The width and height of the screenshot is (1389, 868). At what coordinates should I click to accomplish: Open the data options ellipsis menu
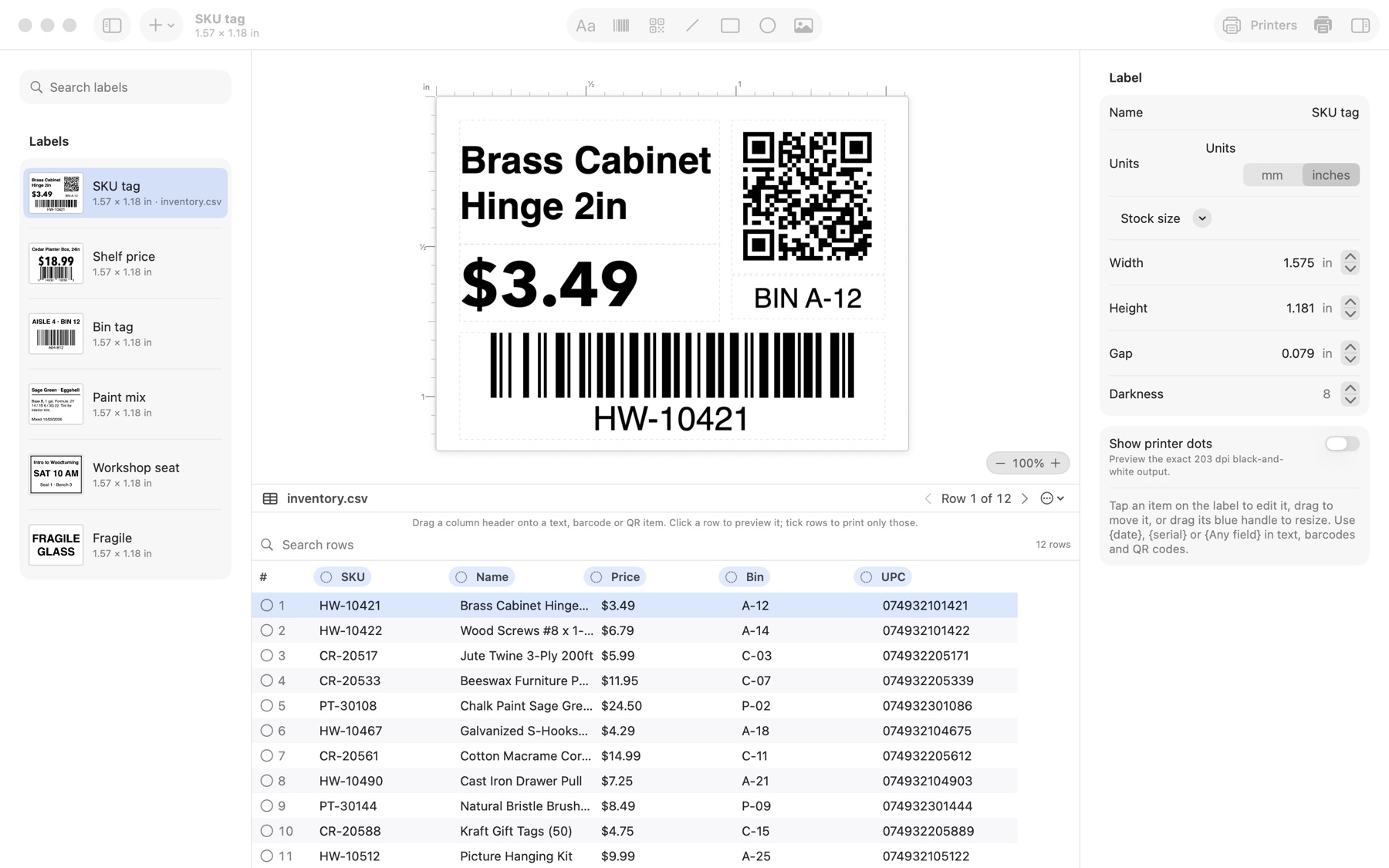(1052, 498)
